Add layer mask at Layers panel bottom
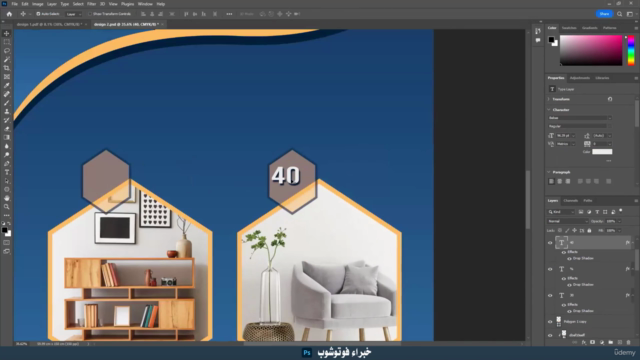 tap(593, 342)
